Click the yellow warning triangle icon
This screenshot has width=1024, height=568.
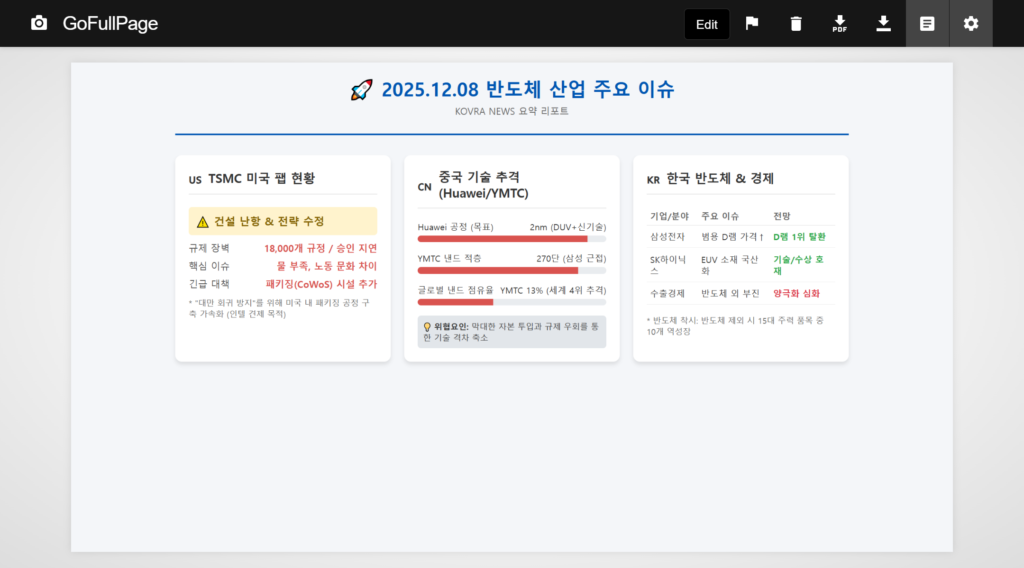(x=203, y=221)
